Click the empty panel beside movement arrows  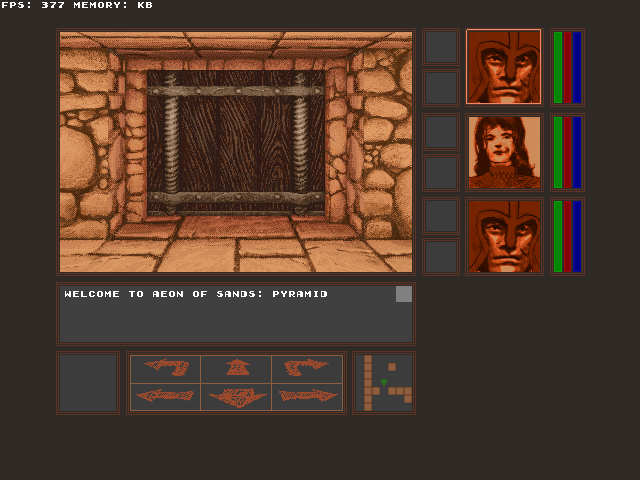pyautogui.click(x=88, y=383)
